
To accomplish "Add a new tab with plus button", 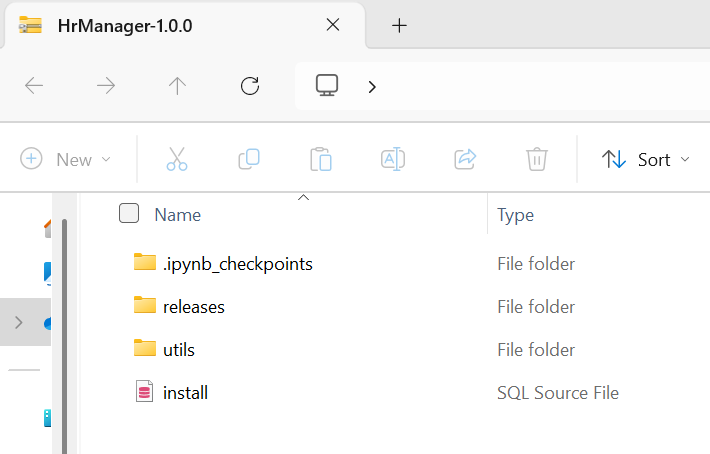I will [399, 25].
